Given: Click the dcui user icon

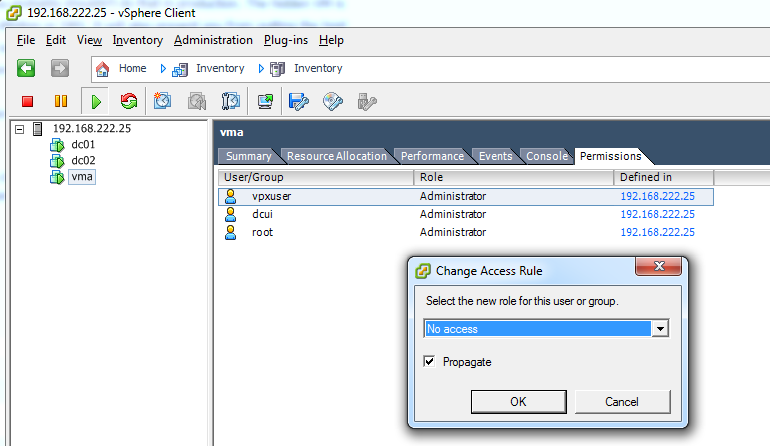Looking at the screenshot, I should click(x=230, y=214).
